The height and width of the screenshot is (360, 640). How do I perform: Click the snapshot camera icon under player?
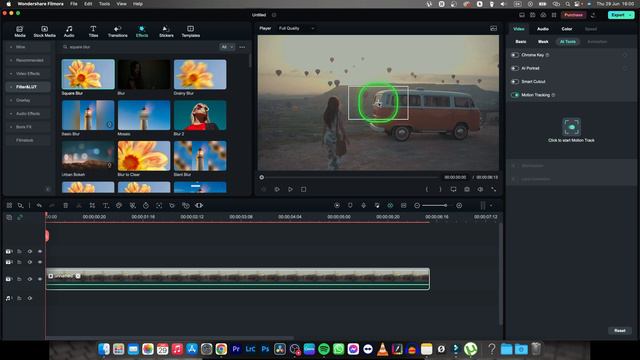[x=467, y=189]
